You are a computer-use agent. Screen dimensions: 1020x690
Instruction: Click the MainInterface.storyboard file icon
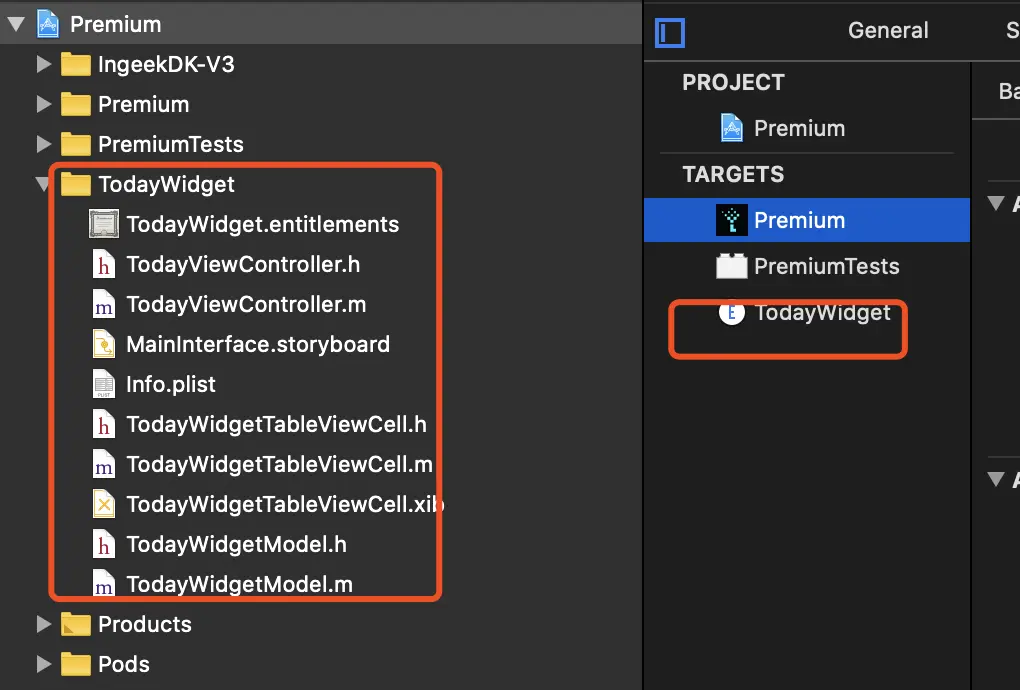pos(103,344)
